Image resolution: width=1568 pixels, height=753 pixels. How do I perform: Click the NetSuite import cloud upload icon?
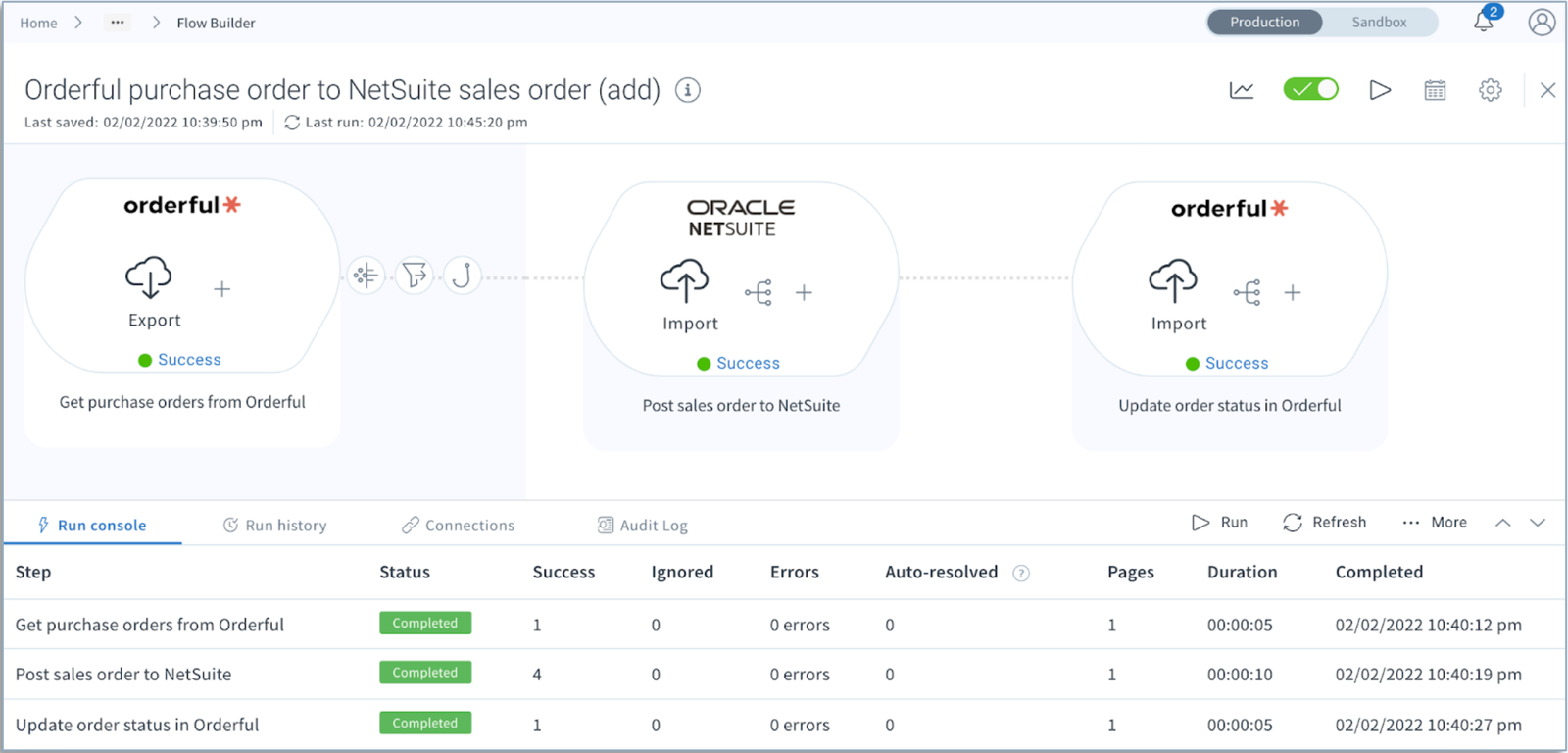(x=685, y=280)
